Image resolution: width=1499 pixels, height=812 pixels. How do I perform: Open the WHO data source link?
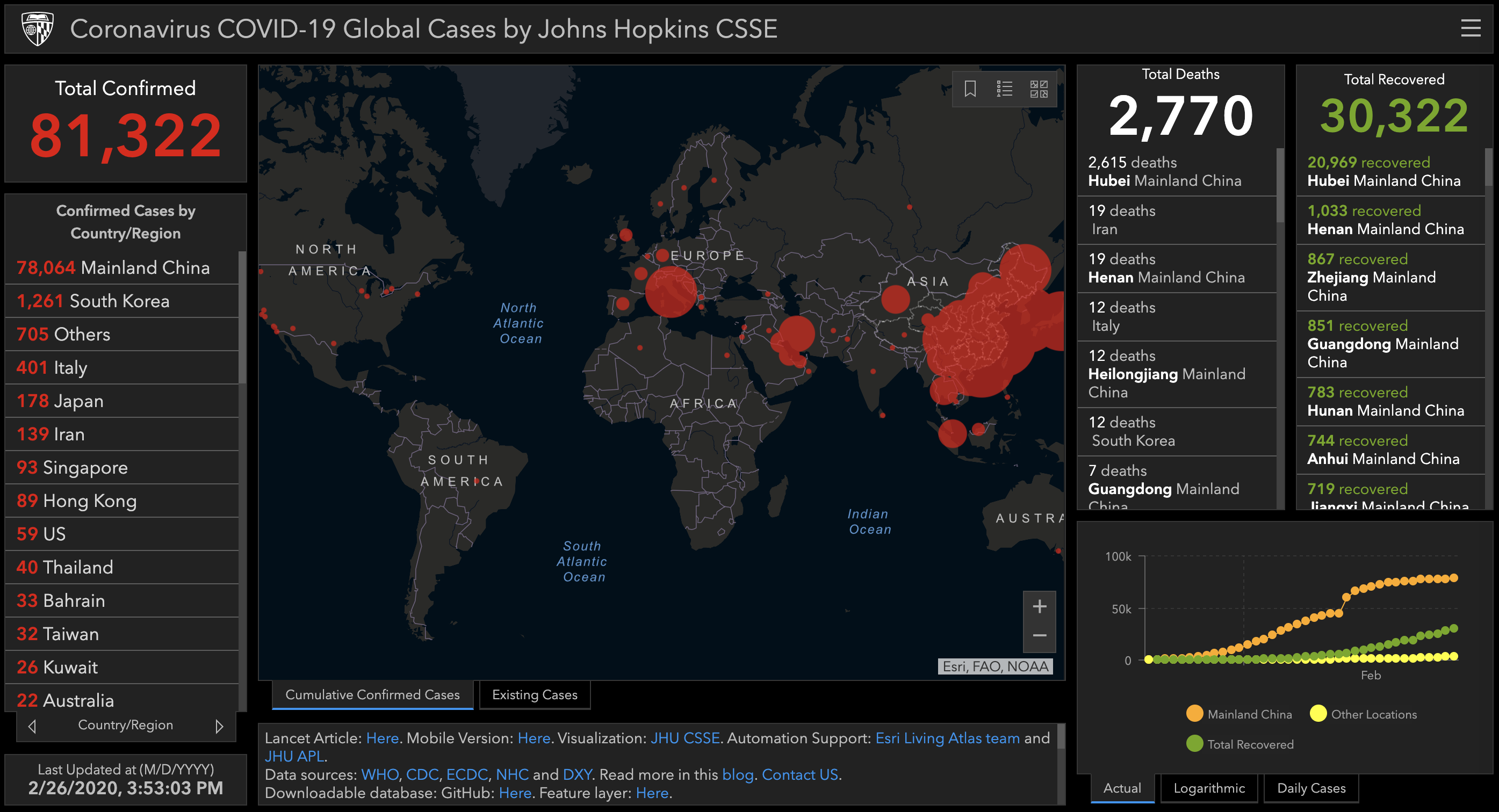tap(379, 774)
